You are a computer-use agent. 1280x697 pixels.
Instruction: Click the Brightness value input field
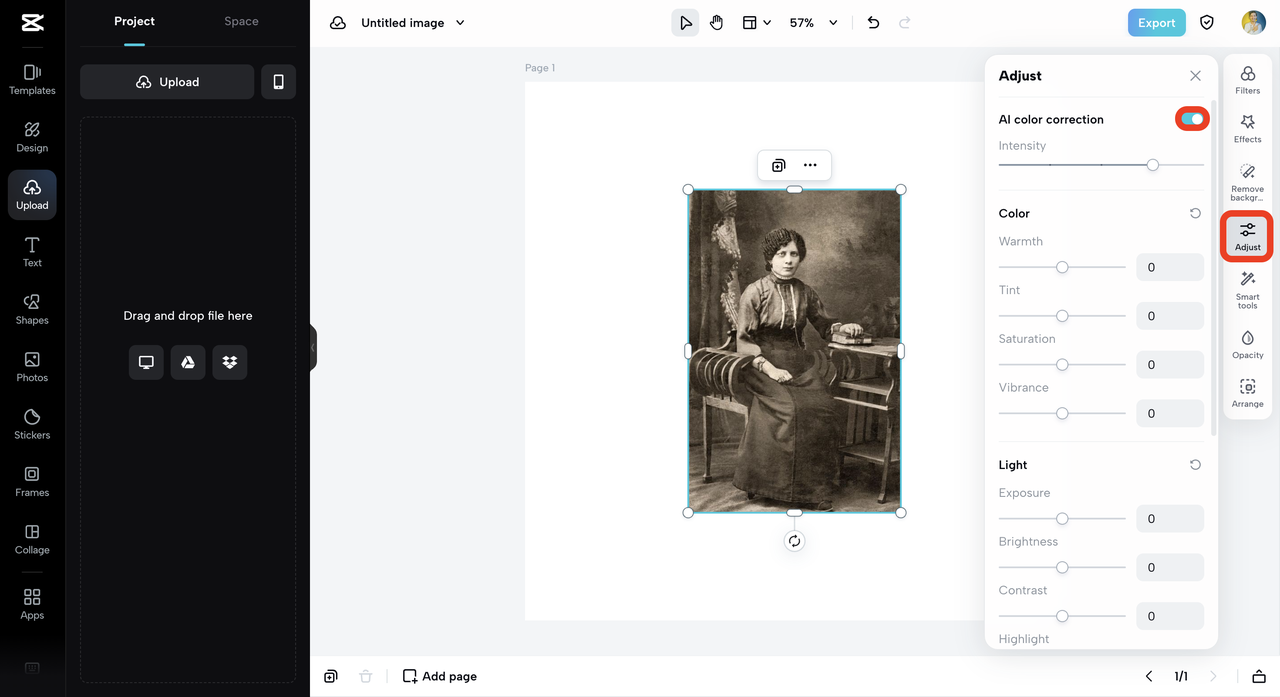pyautogui.click(x=1170, y=567)
